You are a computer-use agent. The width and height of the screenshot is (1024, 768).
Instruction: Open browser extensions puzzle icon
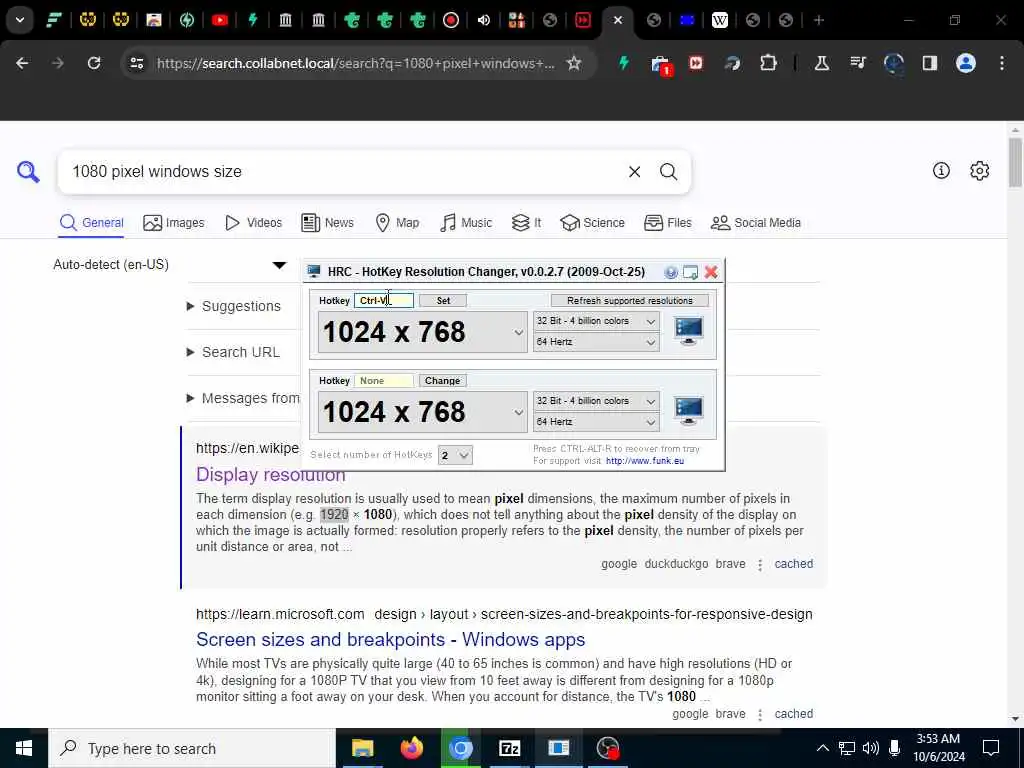tap(768, 63)
